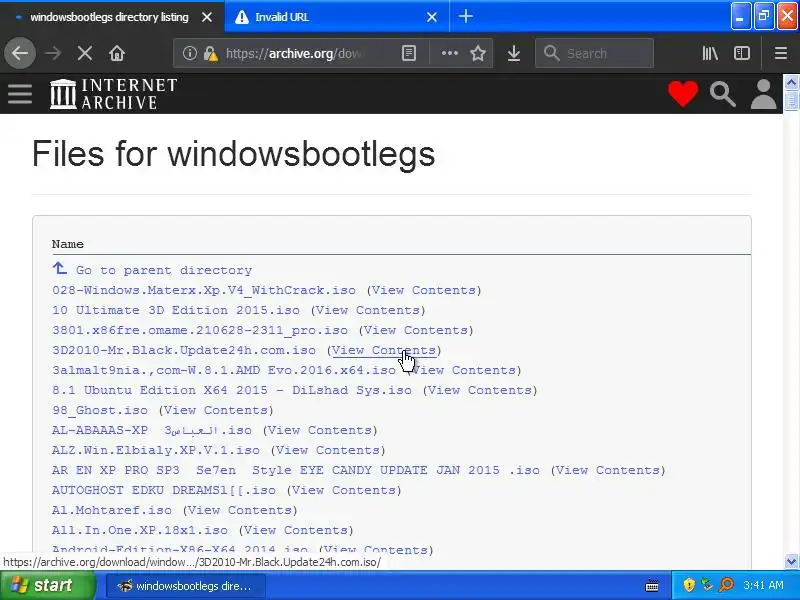Open the user account avatar icon
Viewport: 800px width, 600px height.
pyautogui.click(x=763, y=94)
